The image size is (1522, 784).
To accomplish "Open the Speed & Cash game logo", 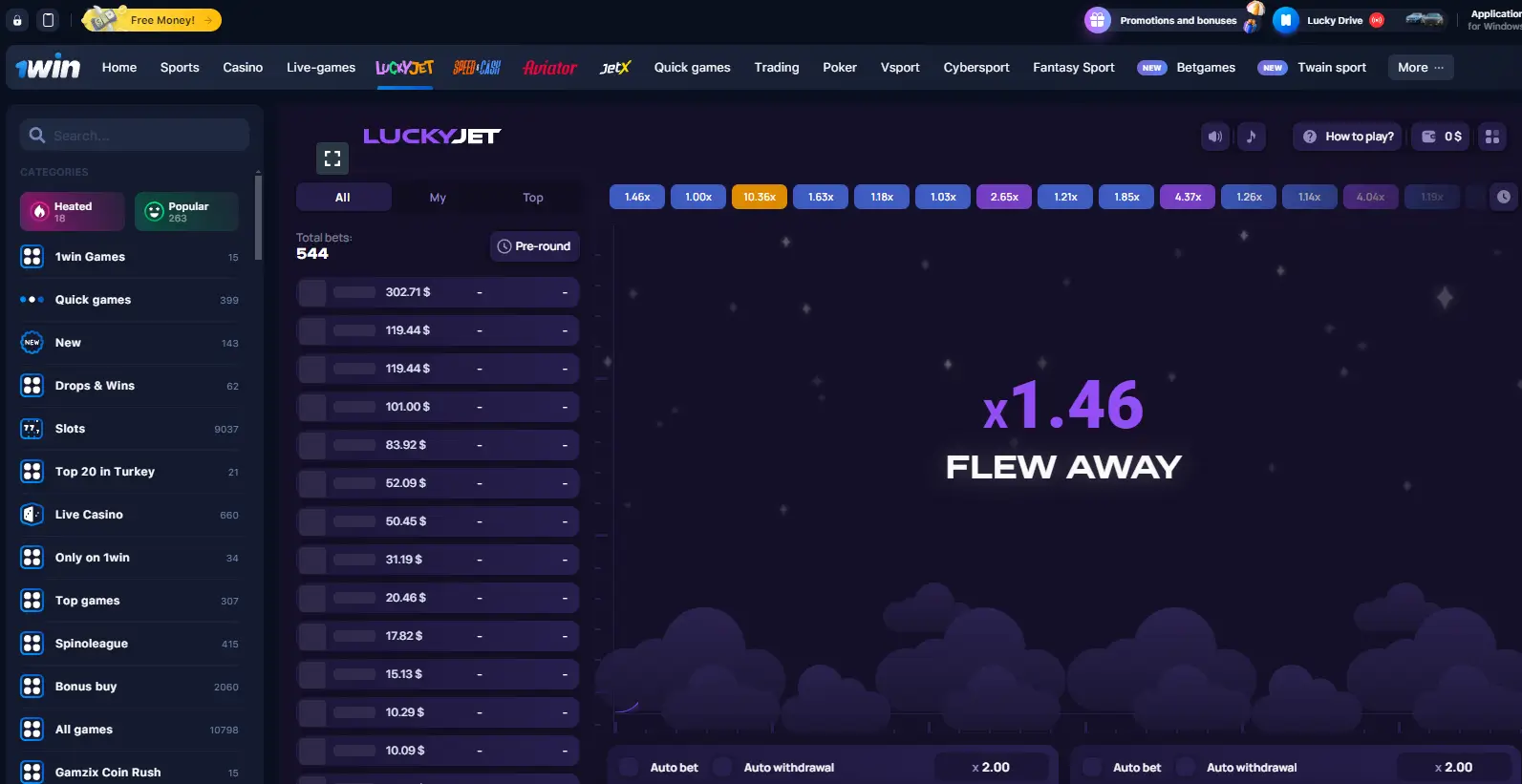I will tap(477, 67).
